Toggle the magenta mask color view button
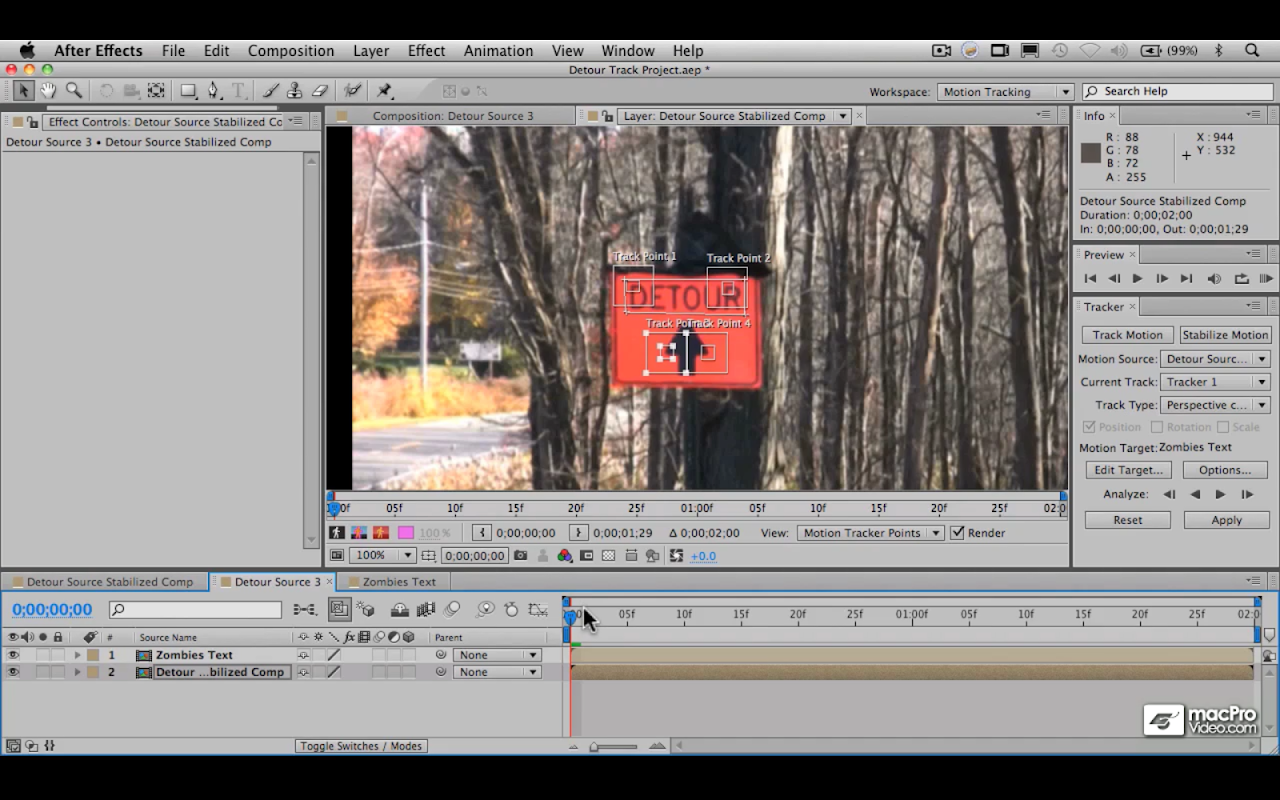The image size is (1280, 800). pos(405,533)
